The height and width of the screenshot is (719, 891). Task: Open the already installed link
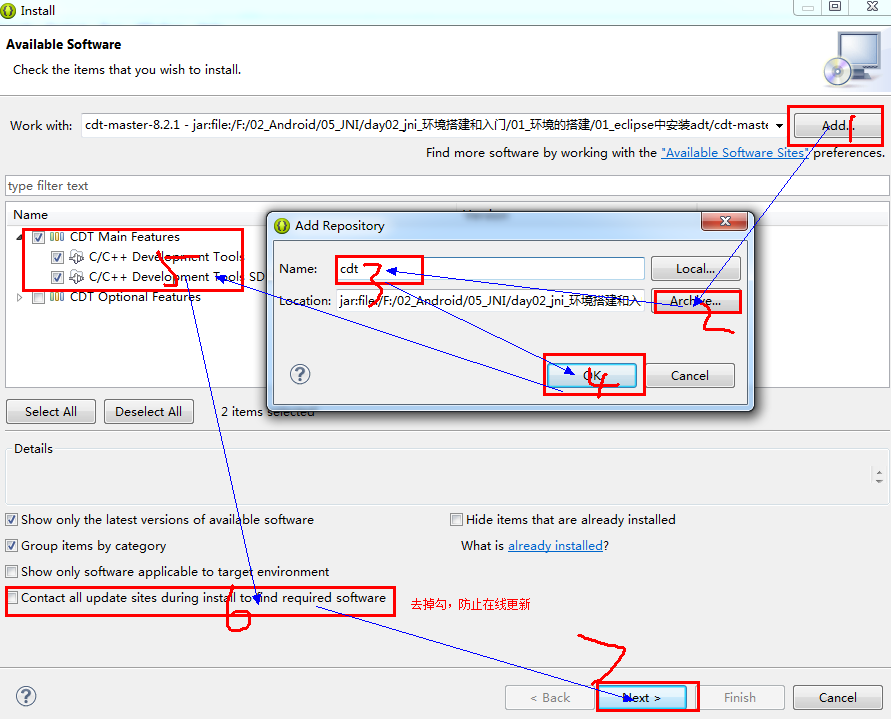pyautogui.click(x=555, y=546)
